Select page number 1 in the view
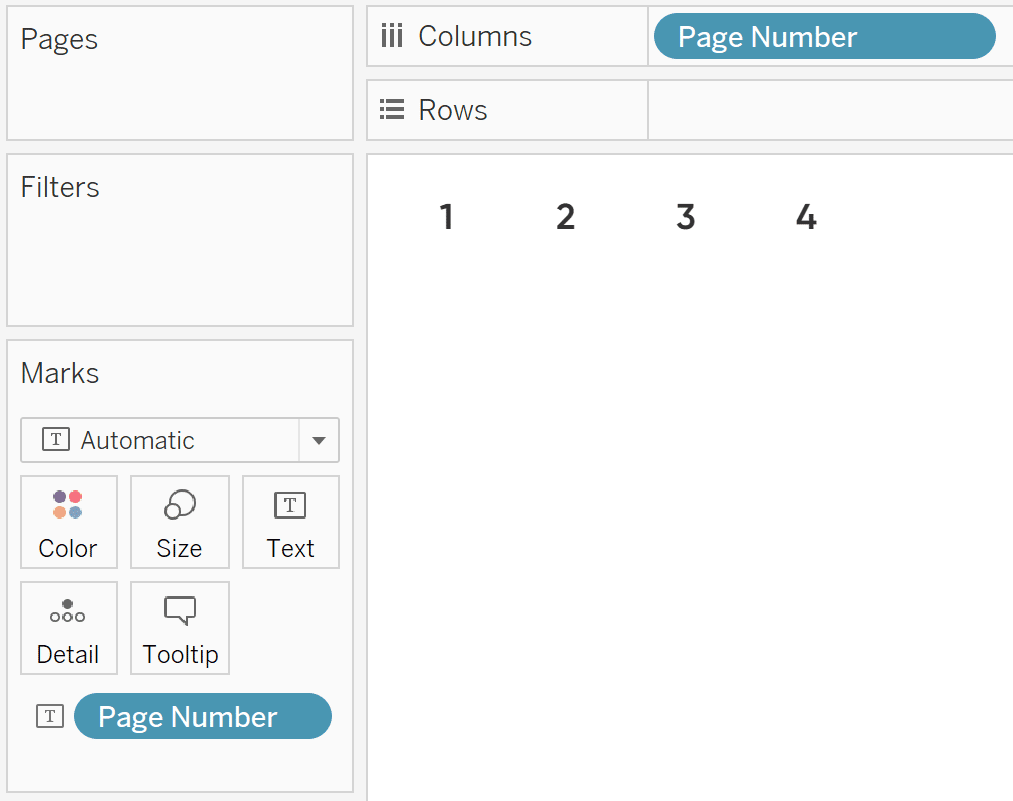The height and width of the screenshot is (801, 1013). [447, 217]
